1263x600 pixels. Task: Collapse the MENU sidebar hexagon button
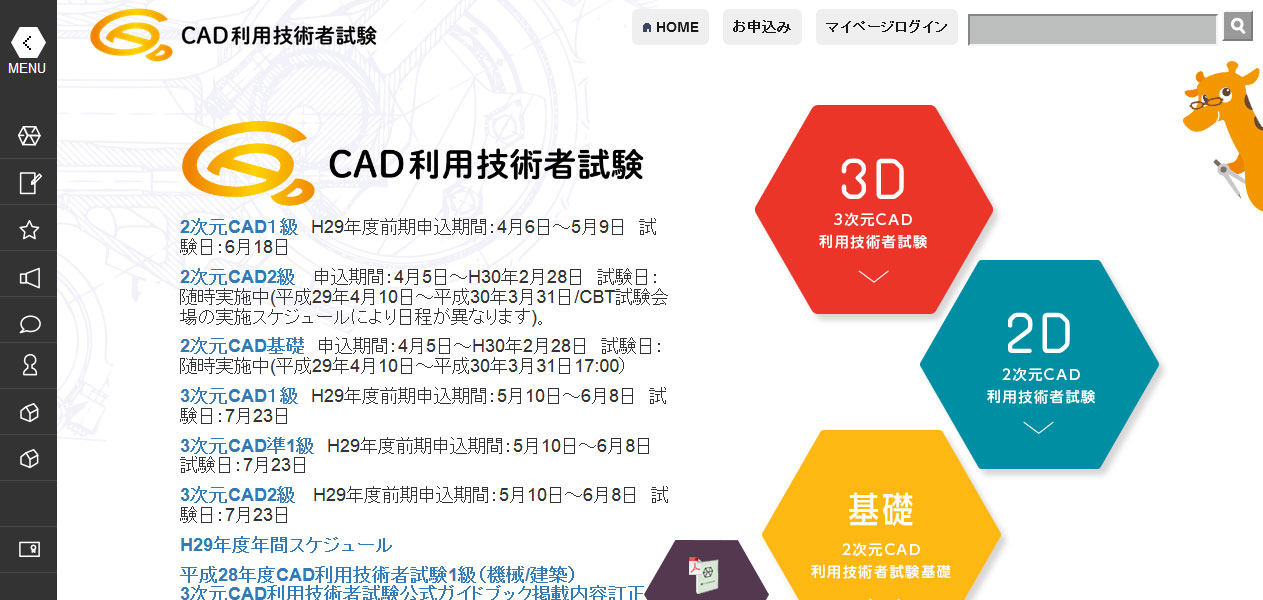tap(28, 42)
